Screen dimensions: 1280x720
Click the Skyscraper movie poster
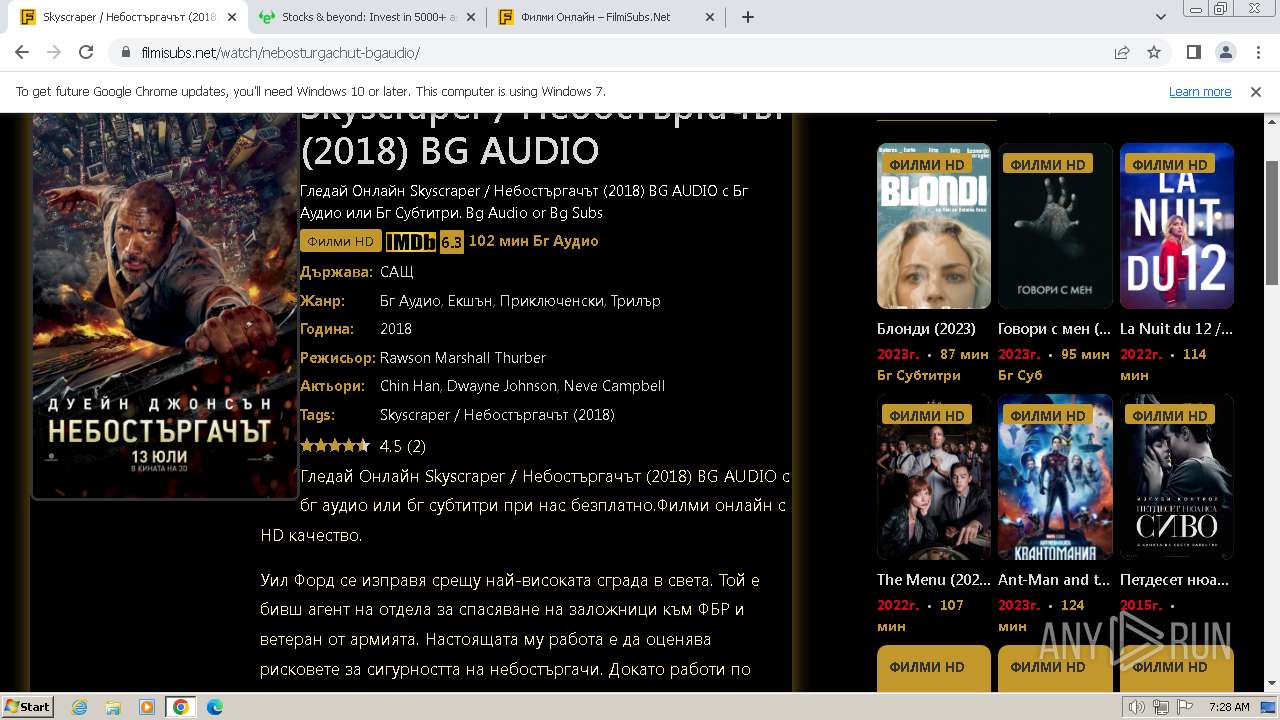[x=165, y=305]
